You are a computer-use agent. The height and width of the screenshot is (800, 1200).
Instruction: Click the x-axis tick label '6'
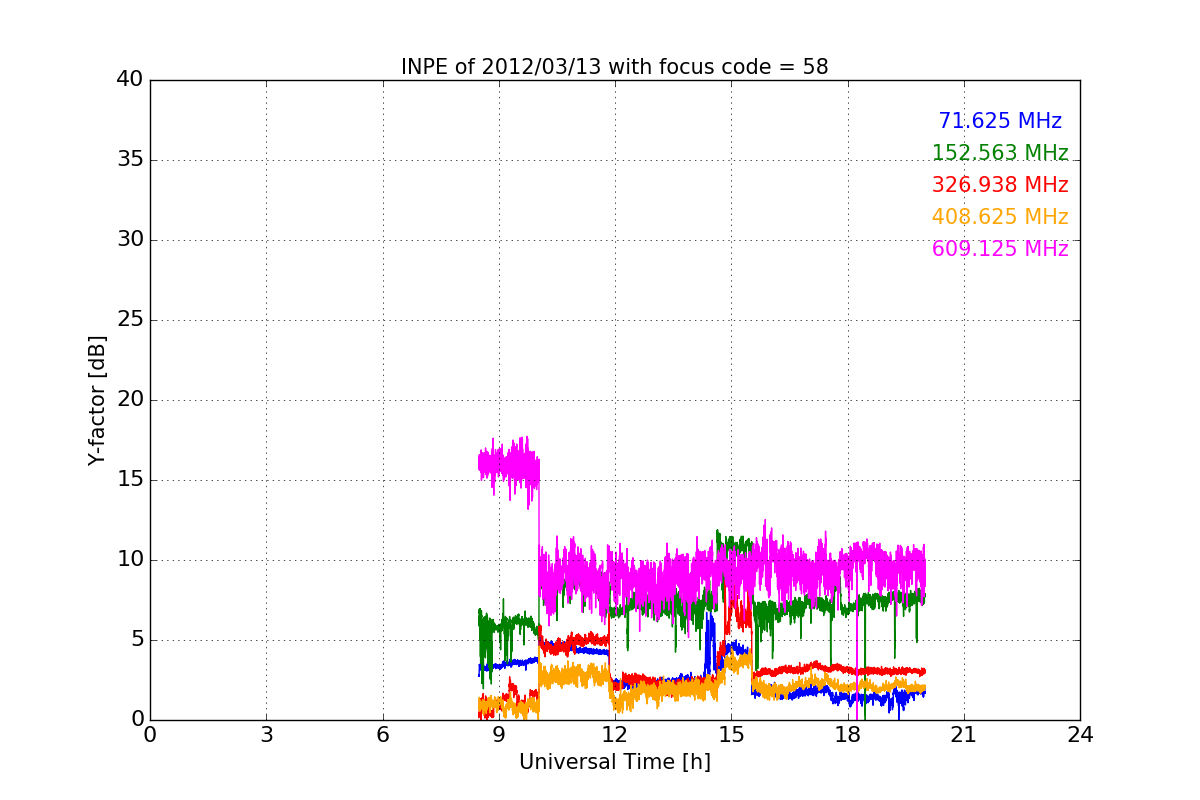(382, 735)
